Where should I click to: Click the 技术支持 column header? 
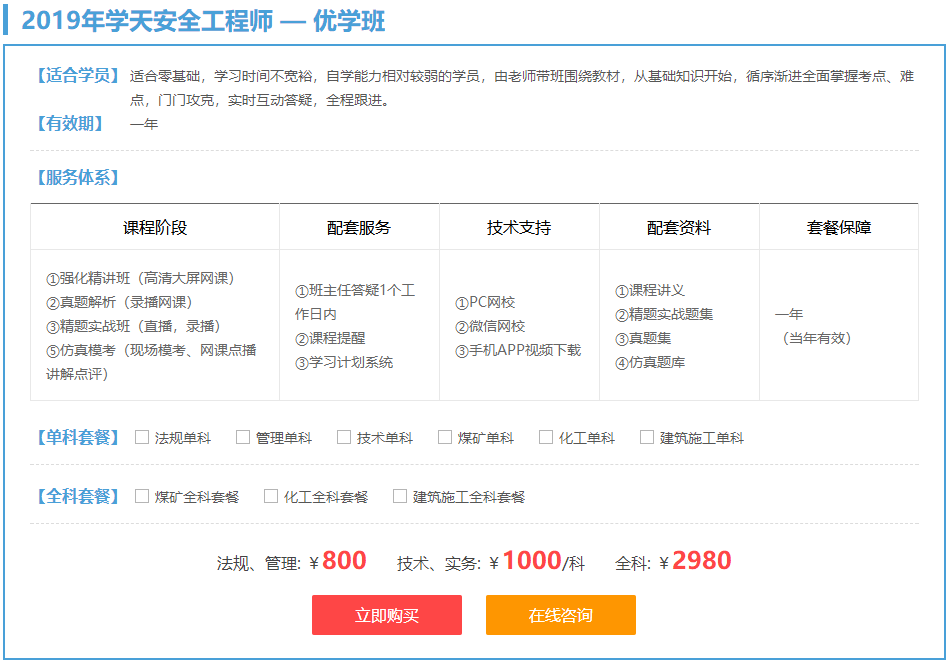519,228
